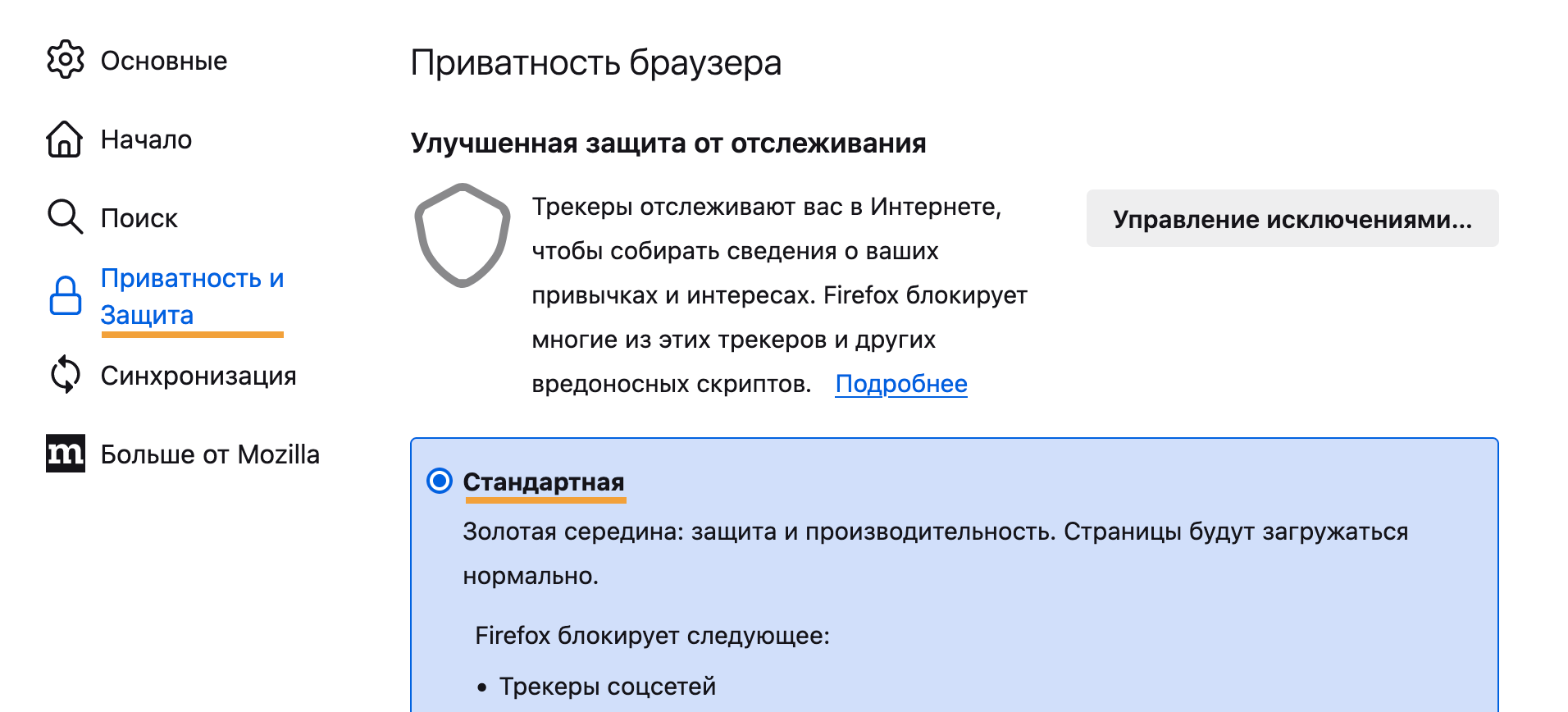This screenshot has height=712, width=1568.
Task: Select the Стандартная radio button circle
Action: pos(440,482)
